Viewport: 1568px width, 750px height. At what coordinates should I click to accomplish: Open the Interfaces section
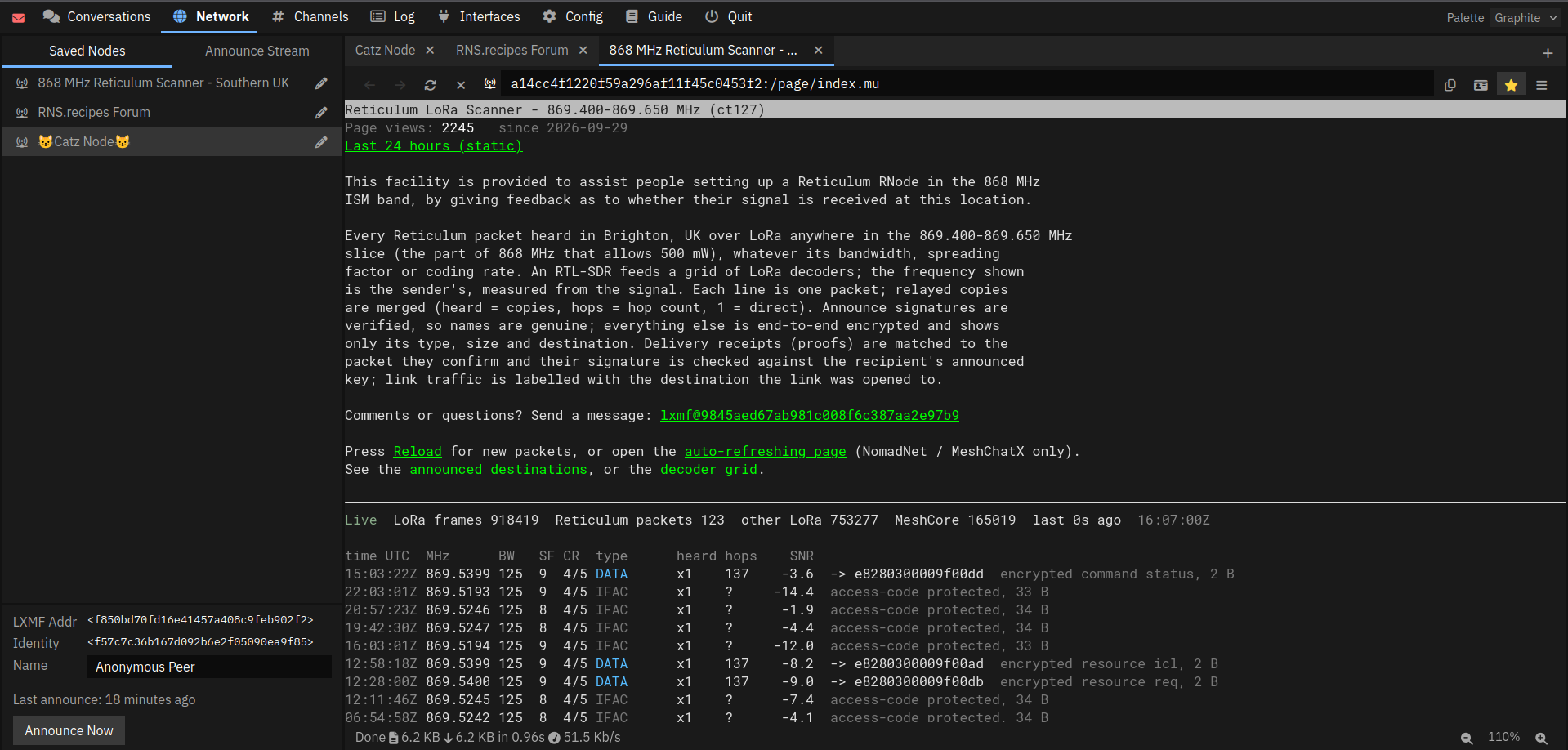coord(479,16)
